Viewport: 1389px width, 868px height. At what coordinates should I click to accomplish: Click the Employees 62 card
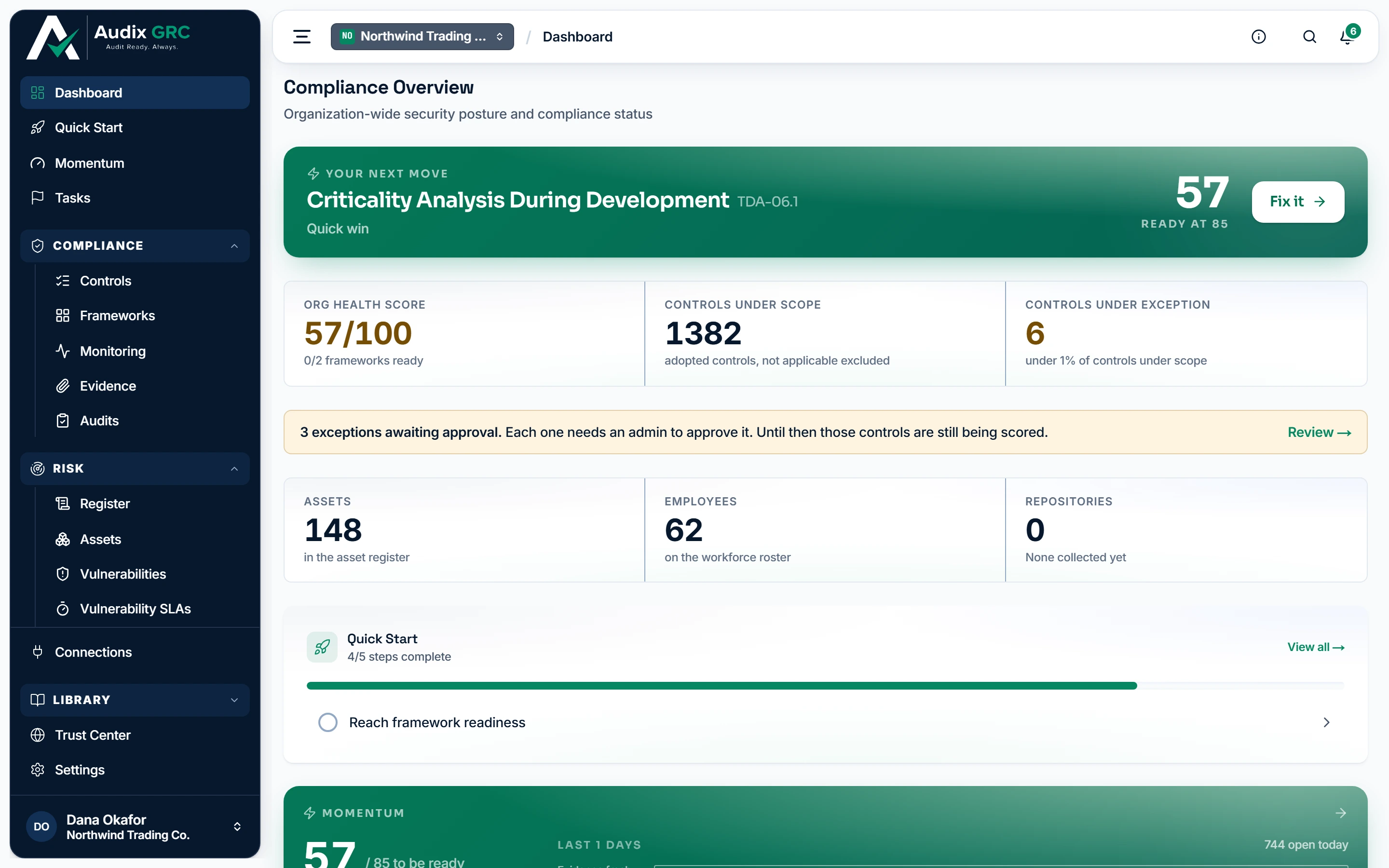(825, 530)
